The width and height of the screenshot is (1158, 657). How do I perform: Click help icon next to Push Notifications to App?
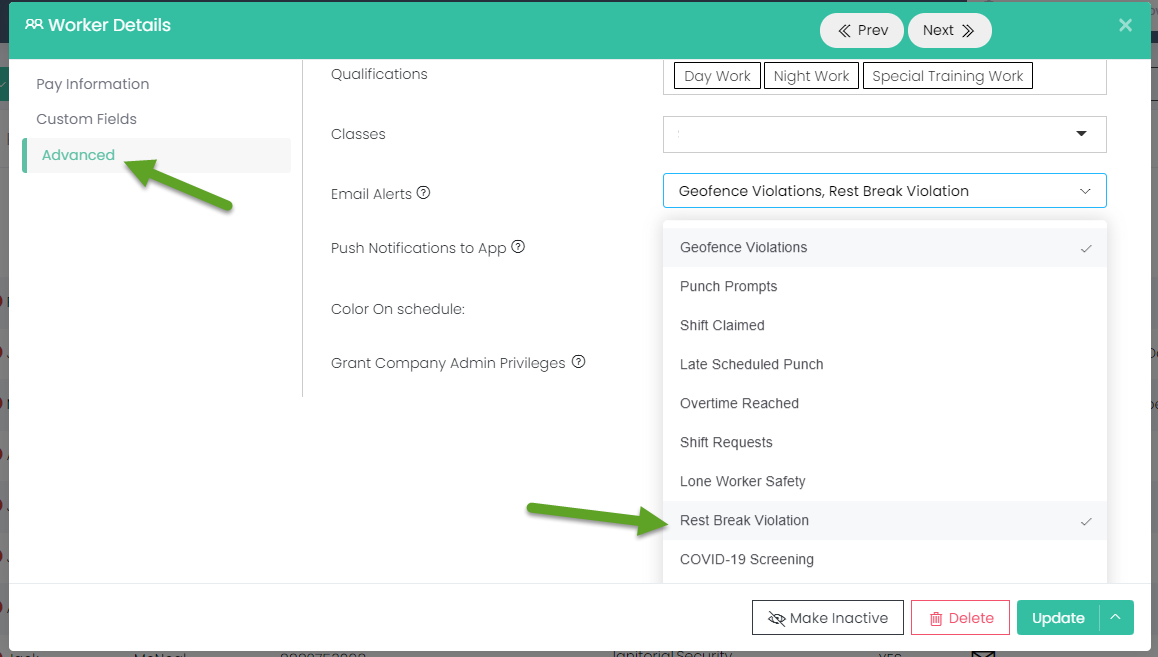pyautogui.click(x=518, y=247)
